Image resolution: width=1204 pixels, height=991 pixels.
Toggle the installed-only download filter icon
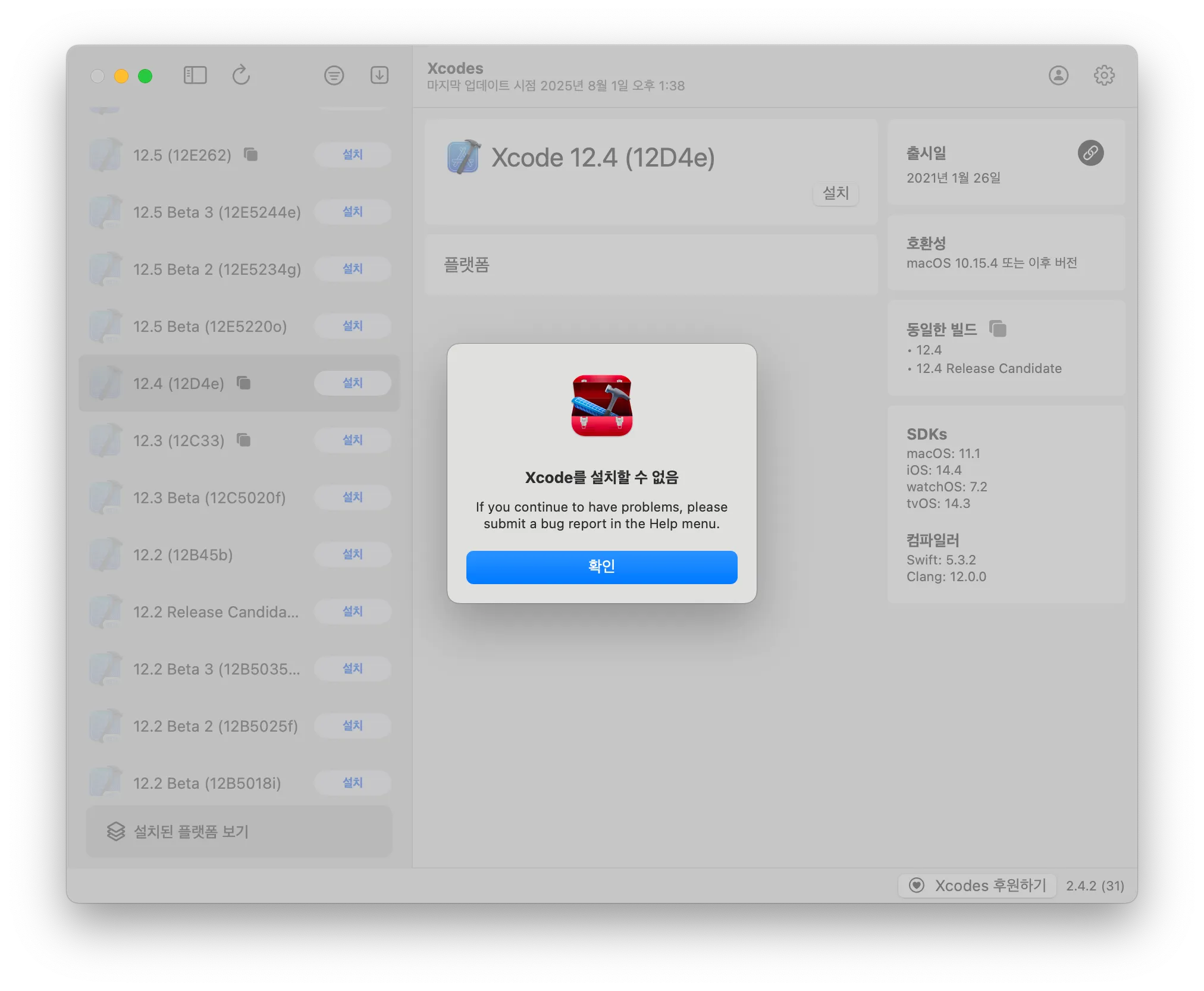coord(380,76)
